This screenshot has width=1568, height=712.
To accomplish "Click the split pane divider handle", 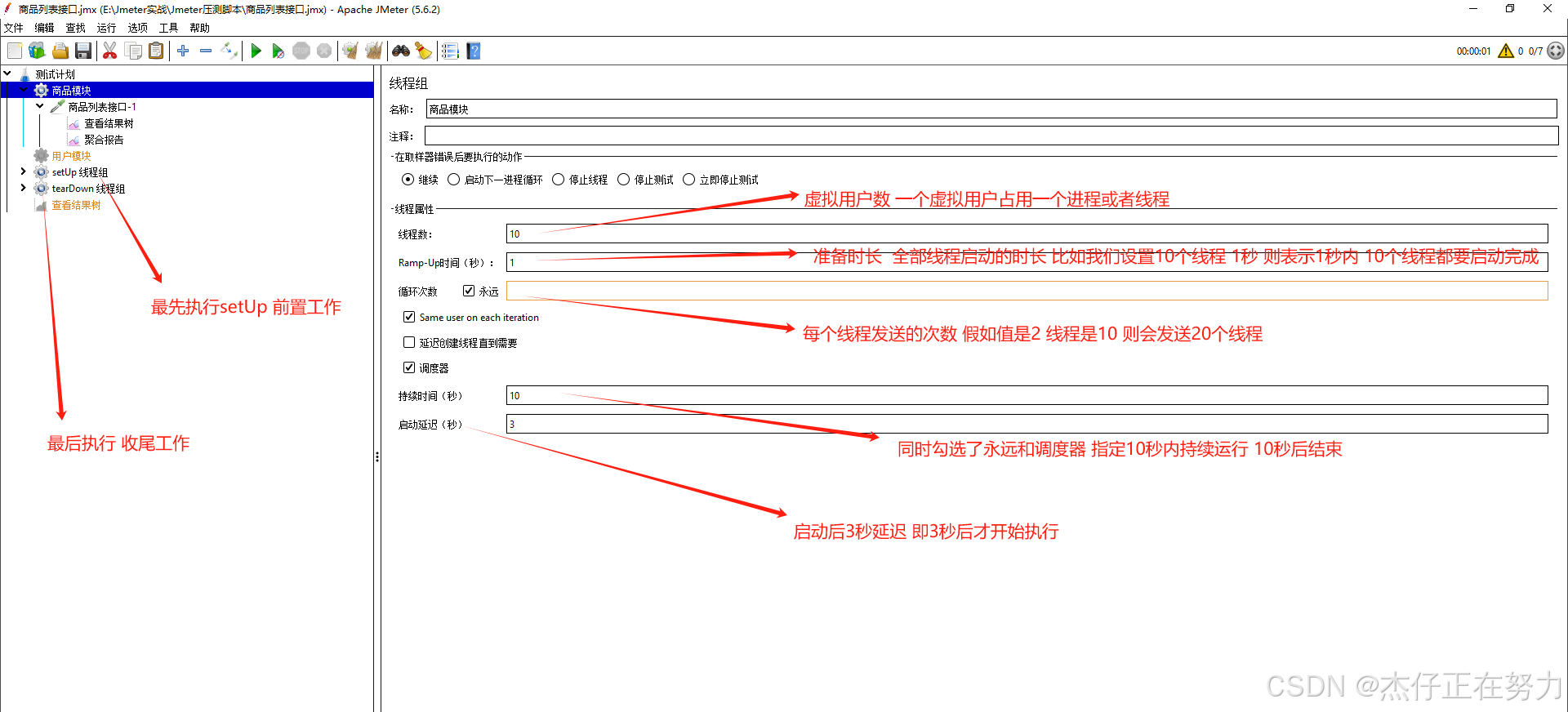I will pyautogui.click(x=377, y=457).
